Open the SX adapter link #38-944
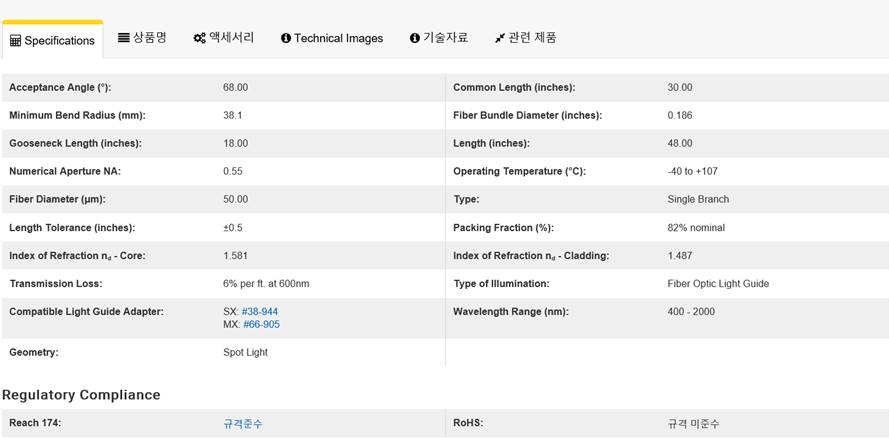Screen dimensions: 889x439 click(260, 312)
